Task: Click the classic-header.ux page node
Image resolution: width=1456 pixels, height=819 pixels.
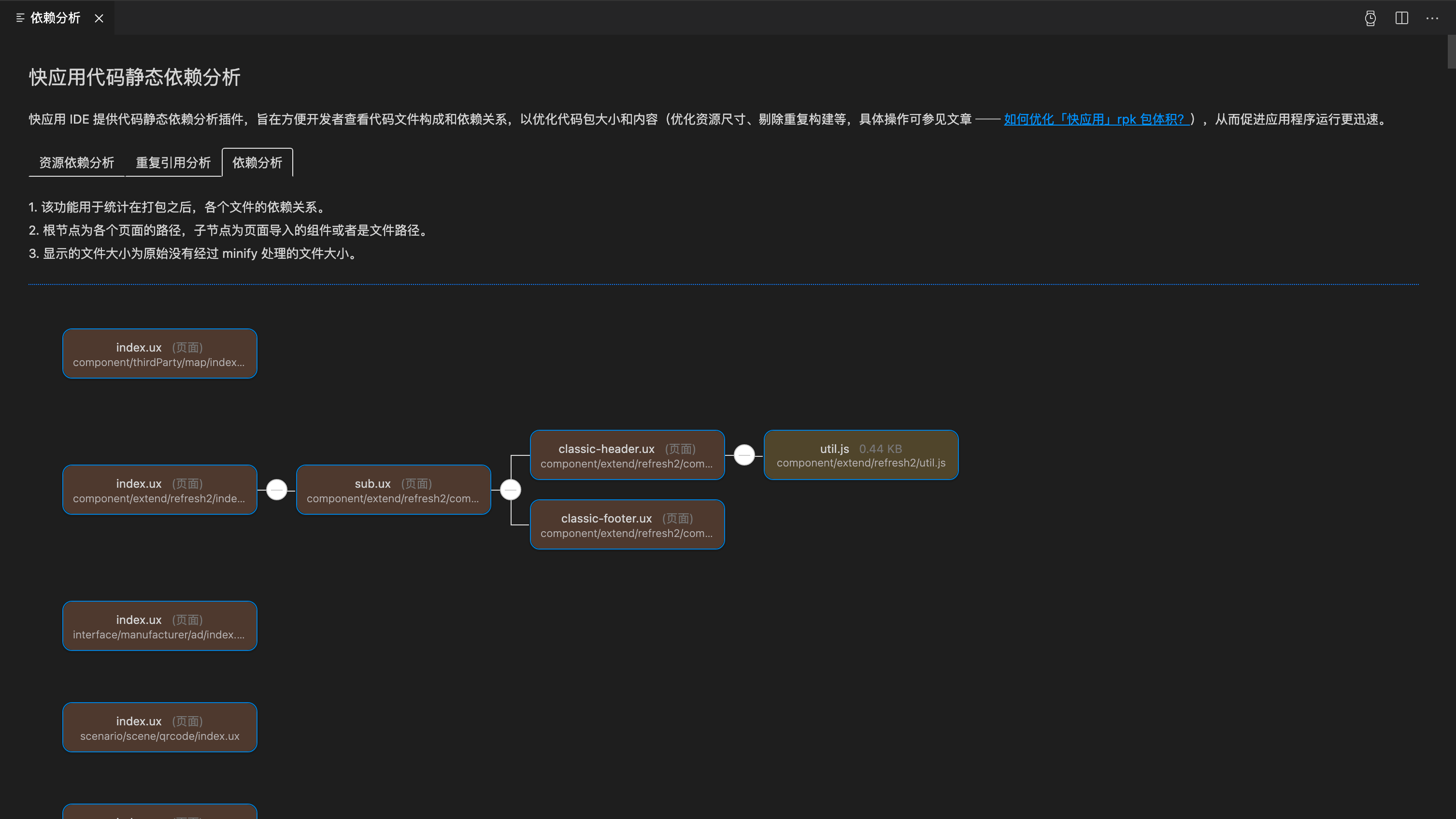Action: click(x=627, y=455)
